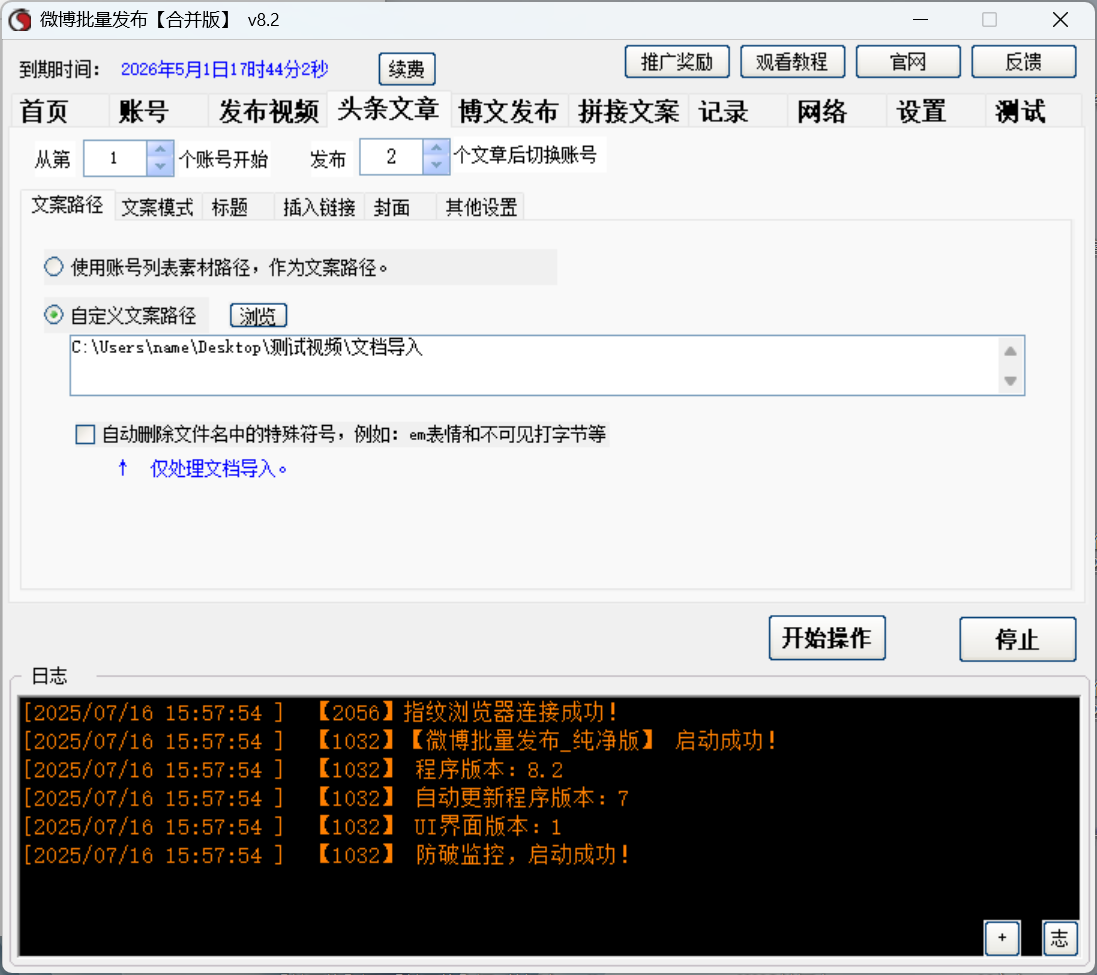The height and width of the screenshot is (975, 1097).
Task: Click path box scrollbar down arrow
Action: coord(1010,381)
